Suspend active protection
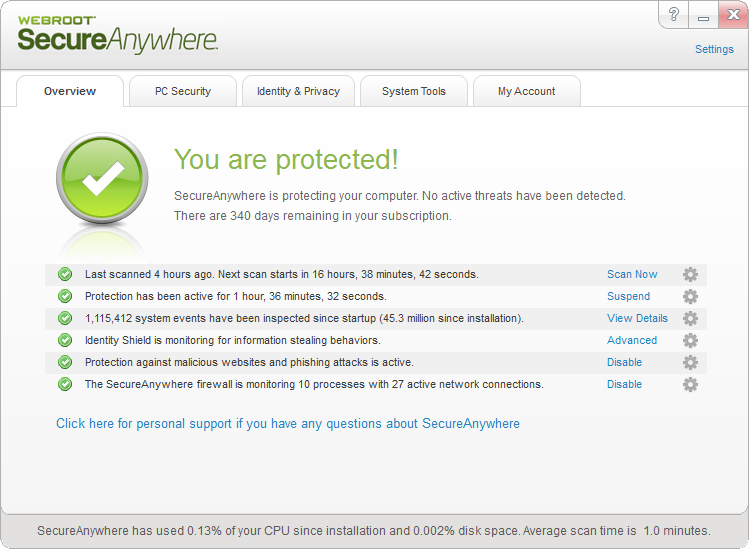The image size is (749, 549). (x=628, y=297)
